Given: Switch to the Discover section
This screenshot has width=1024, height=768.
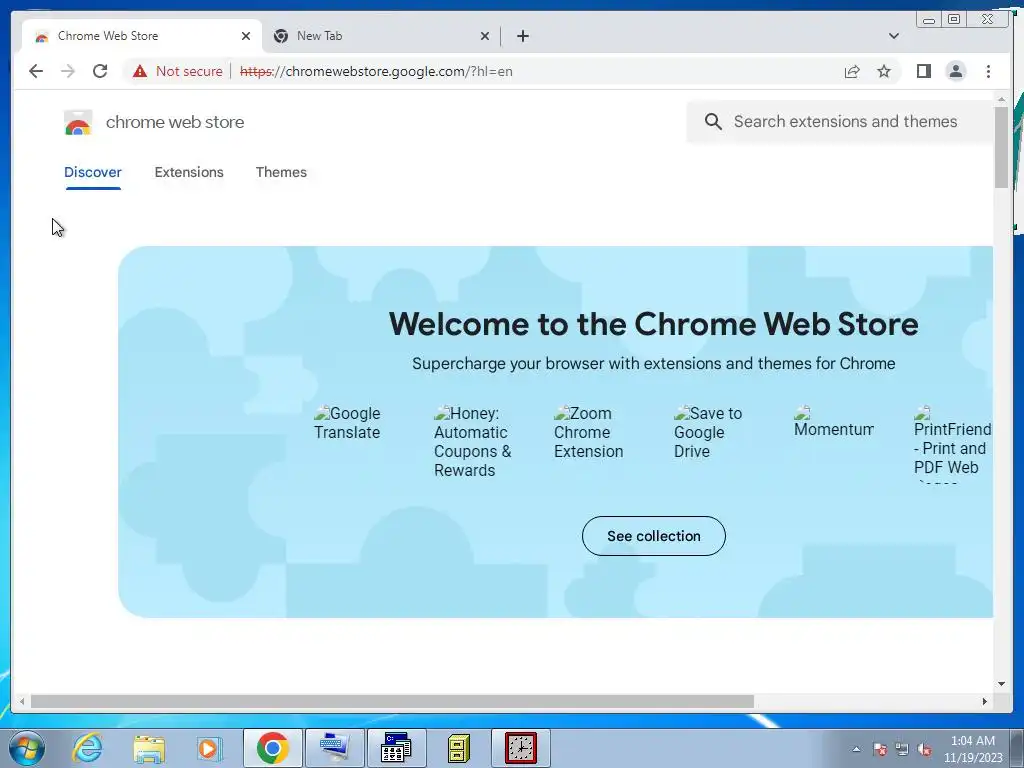Looking at the screenshot, I should click(x=93, y=172).
